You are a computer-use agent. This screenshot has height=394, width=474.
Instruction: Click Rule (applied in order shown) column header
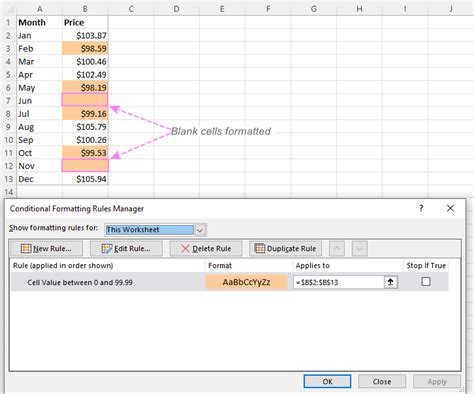tap(63, 266)
